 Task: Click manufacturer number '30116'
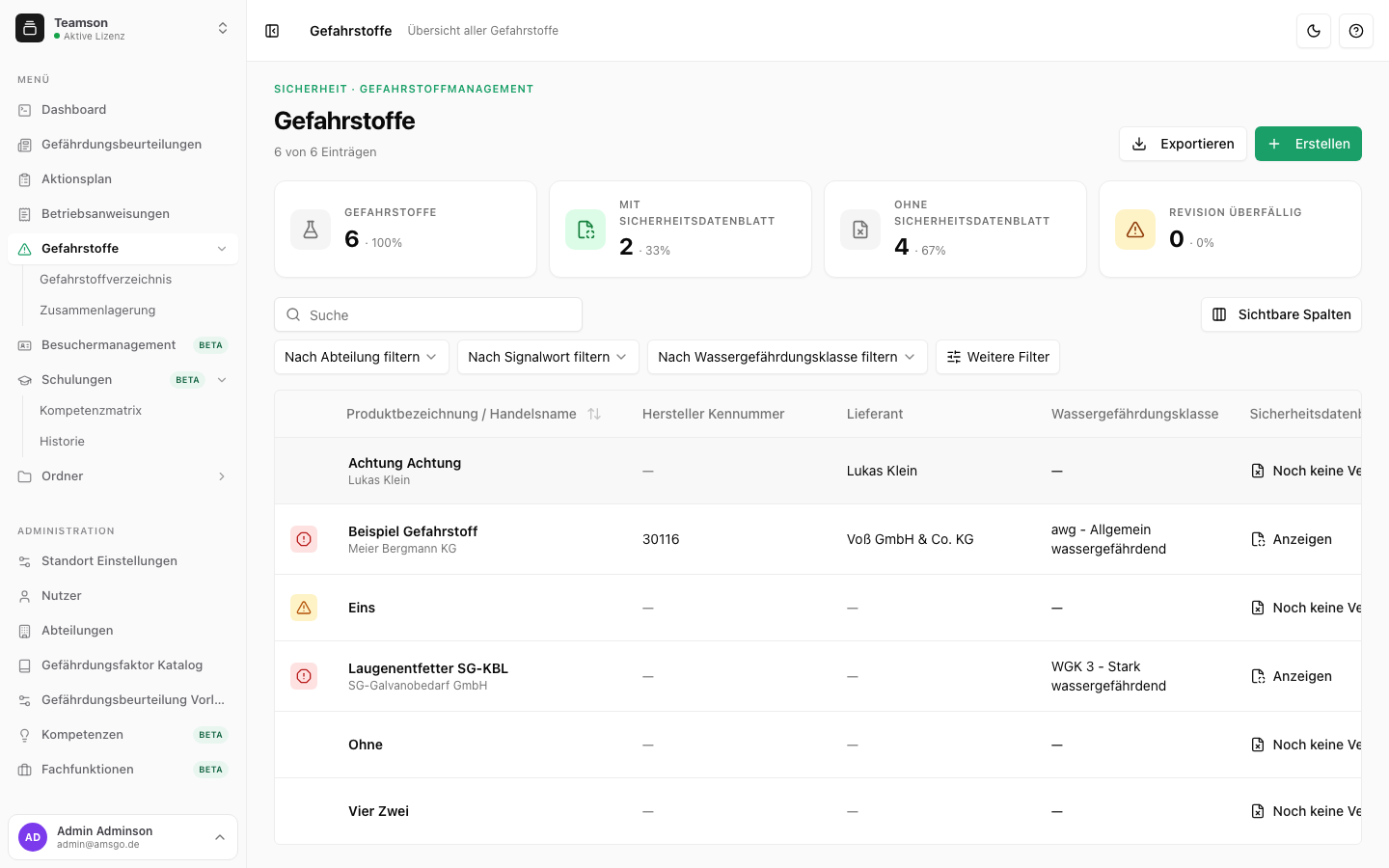click(x=661, y=539)
